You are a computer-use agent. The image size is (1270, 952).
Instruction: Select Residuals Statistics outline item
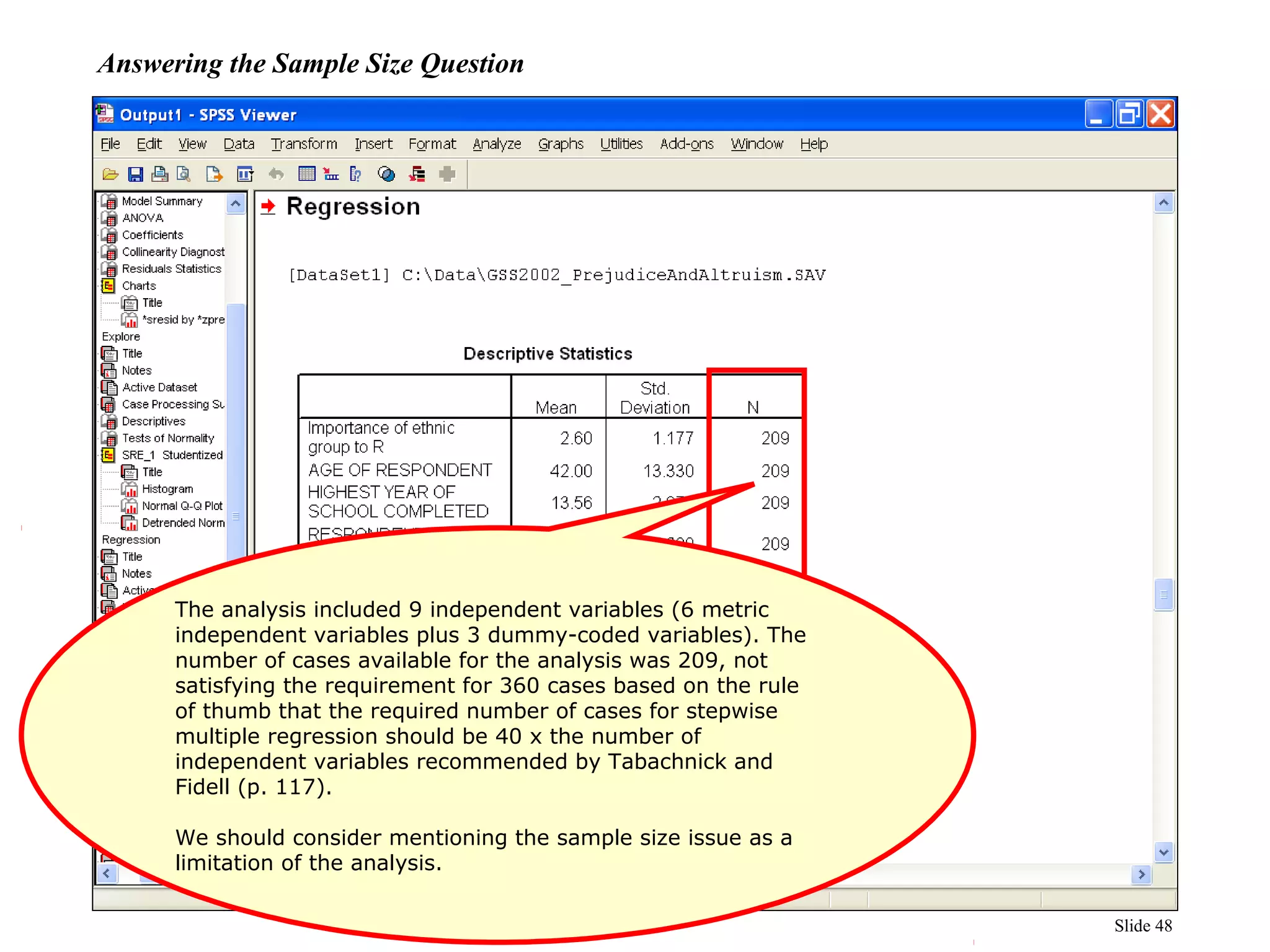[x=171, y=268]
